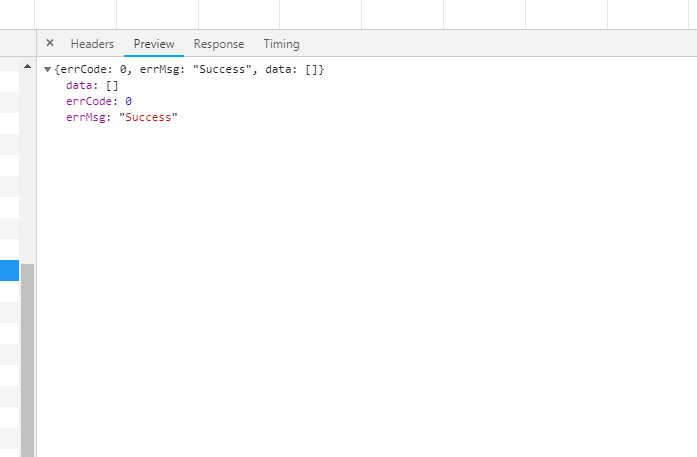Open the Timing tab
The width and height of the screenshot is (697, 457).
tap(281, 44)
